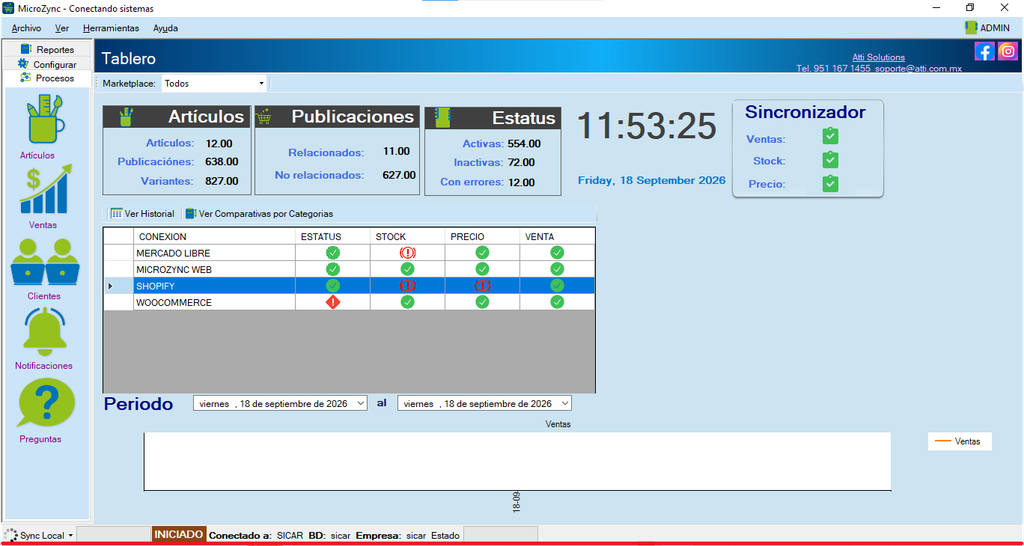Click the VENTA column header
The height and width of the screenshot is (546, 1024).
[557, 236]
